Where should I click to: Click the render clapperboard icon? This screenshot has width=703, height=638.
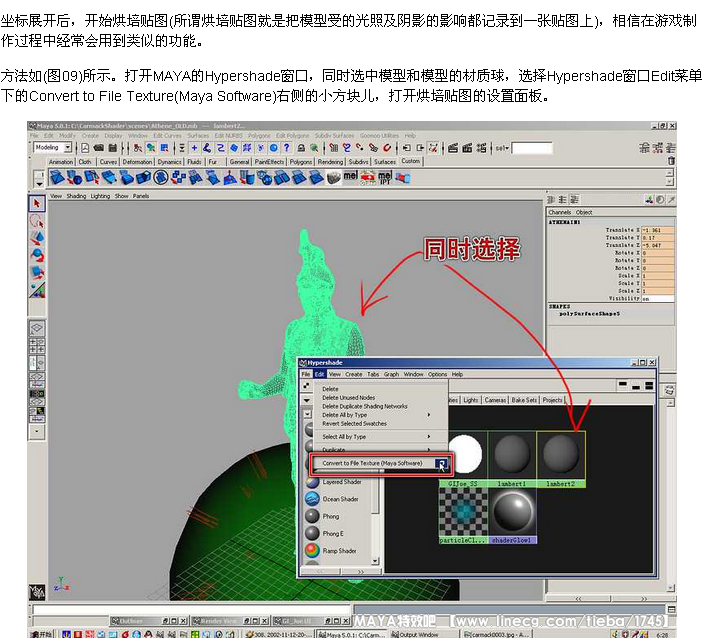pyautogui.click(x=453, y=148)
